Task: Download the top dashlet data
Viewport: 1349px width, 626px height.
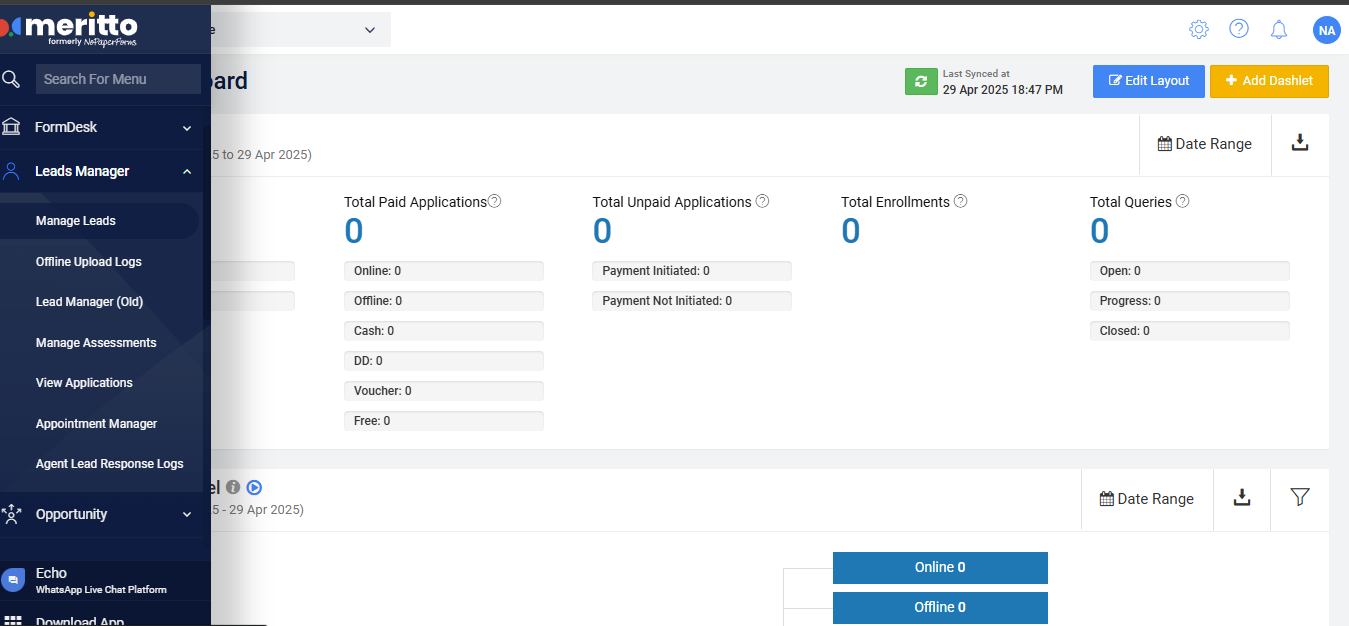Action: [x=1299, y=143]
